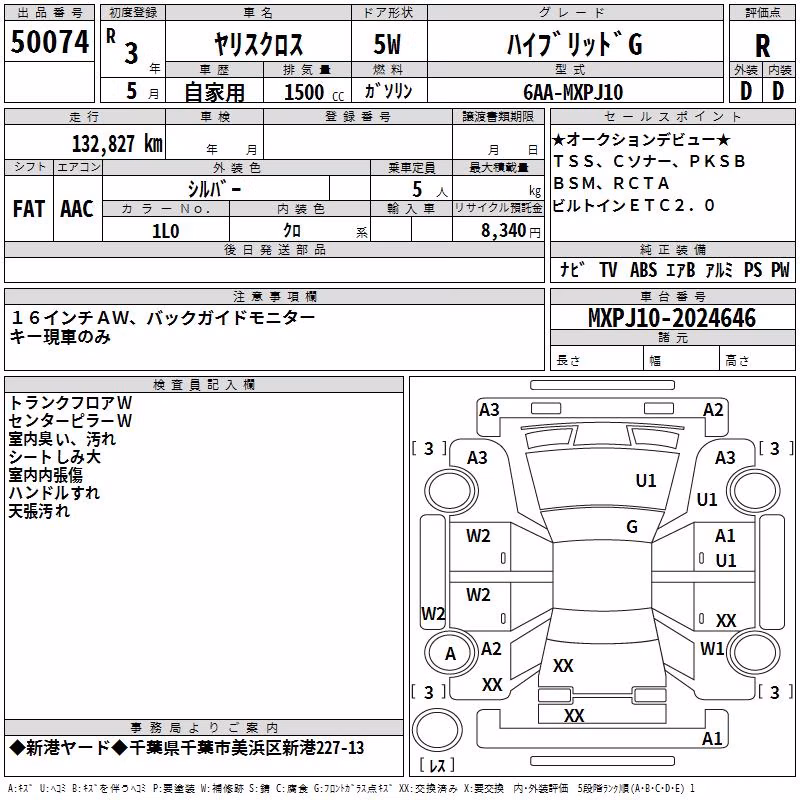The width and height of the screenshot is (800, 800).
Task: Click PW in genuine equipment
Action: click(780, 269)
